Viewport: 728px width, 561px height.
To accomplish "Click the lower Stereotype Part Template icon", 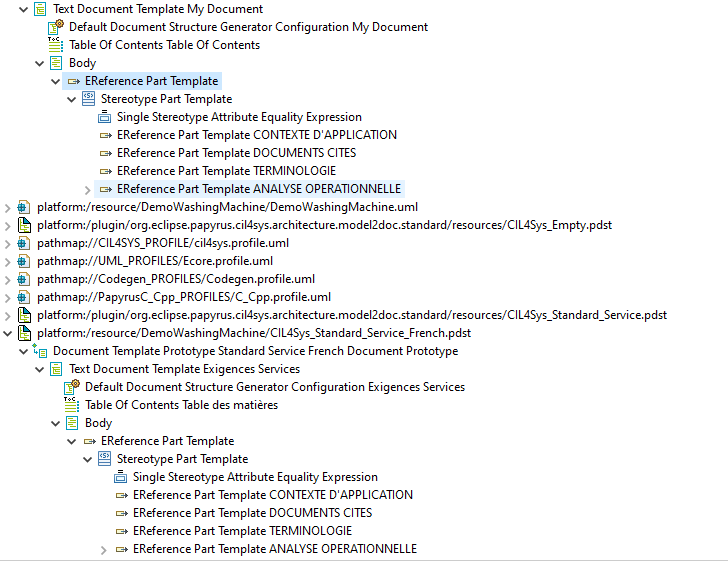I will pos(104,459).
